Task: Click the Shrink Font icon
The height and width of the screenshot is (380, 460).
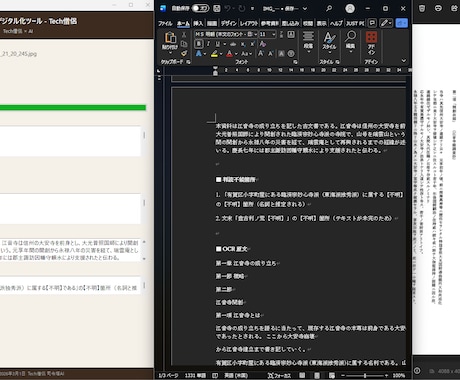Action: coord(271,53)
